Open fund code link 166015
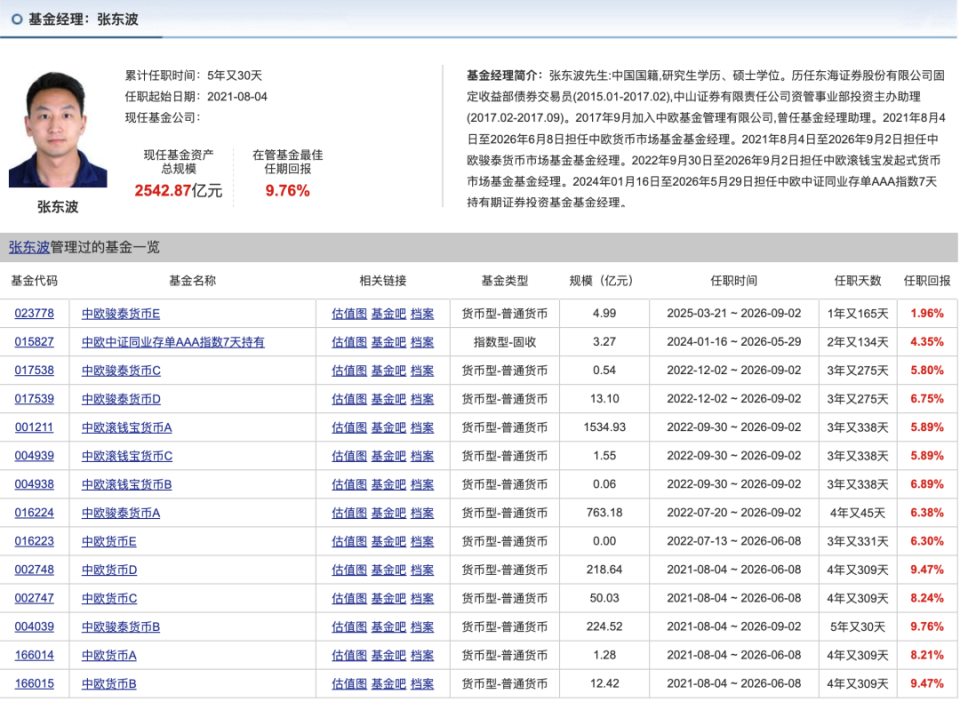This screenshot has width=960, height=710. point(34,684)
